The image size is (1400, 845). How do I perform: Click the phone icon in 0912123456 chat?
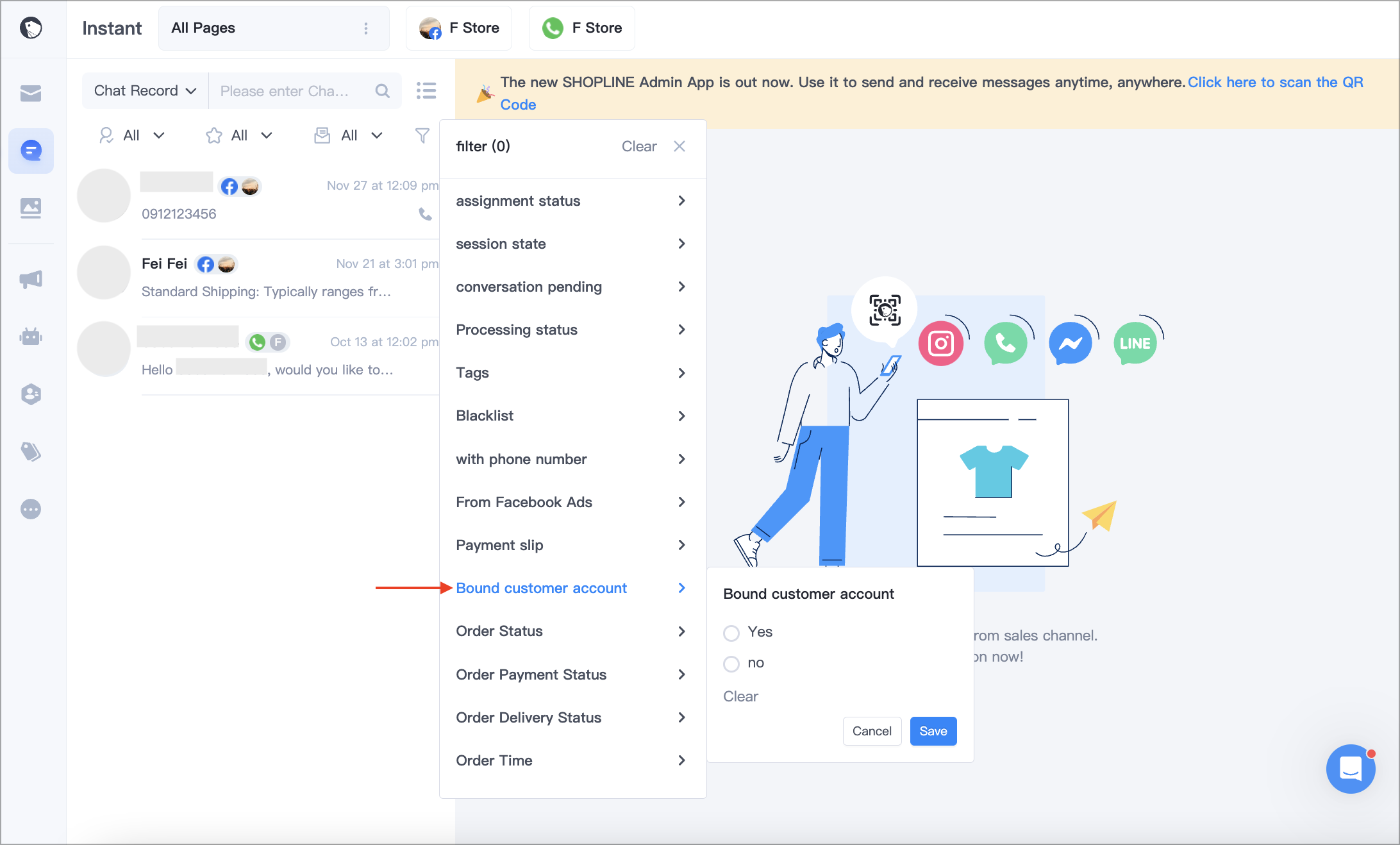click(x=425, y=214)
